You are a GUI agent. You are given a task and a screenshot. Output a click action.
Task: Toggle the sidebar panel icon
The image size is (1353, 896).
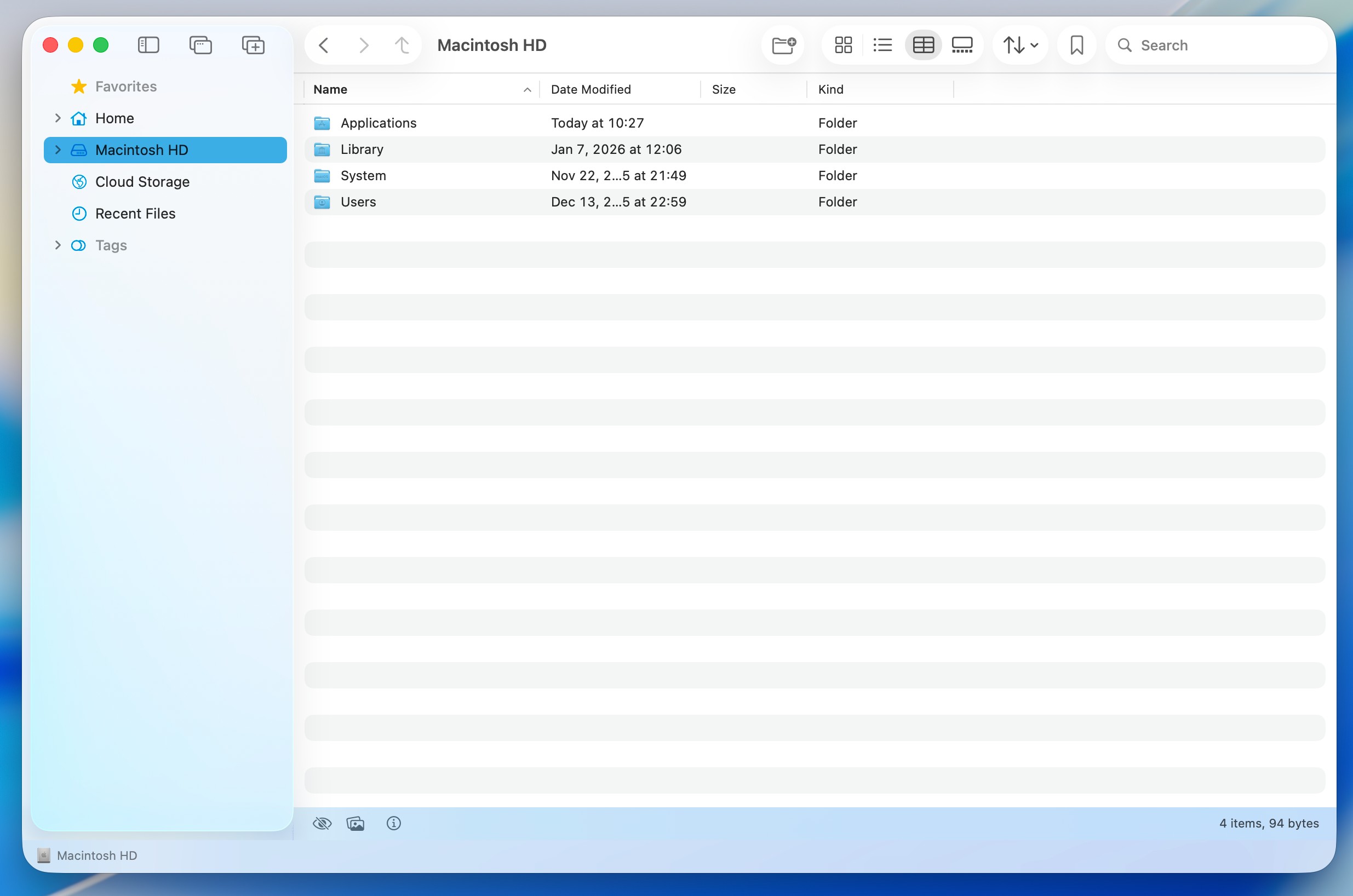148,45
